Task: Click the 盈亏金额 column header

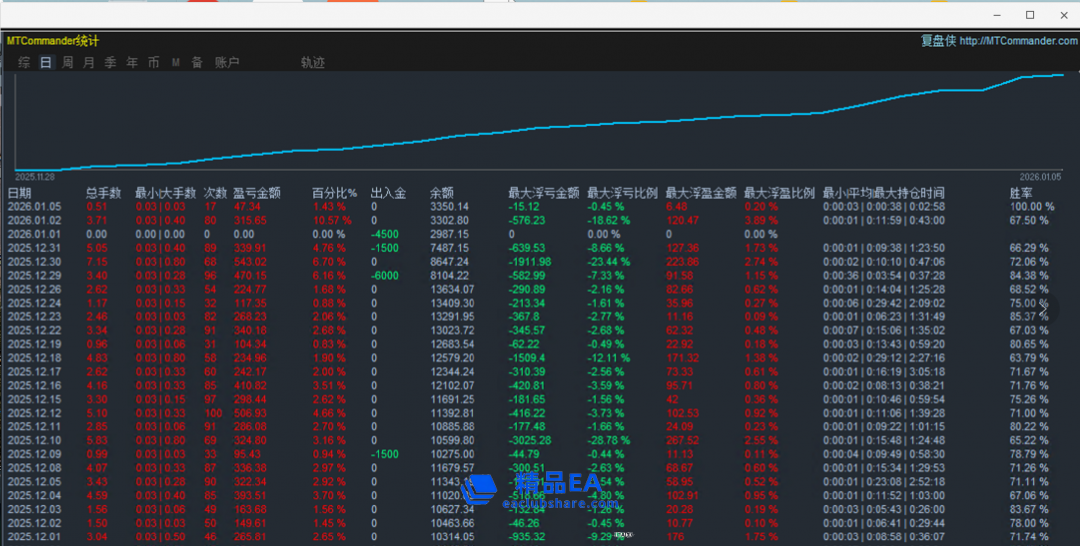Action: tap(257, 193)
